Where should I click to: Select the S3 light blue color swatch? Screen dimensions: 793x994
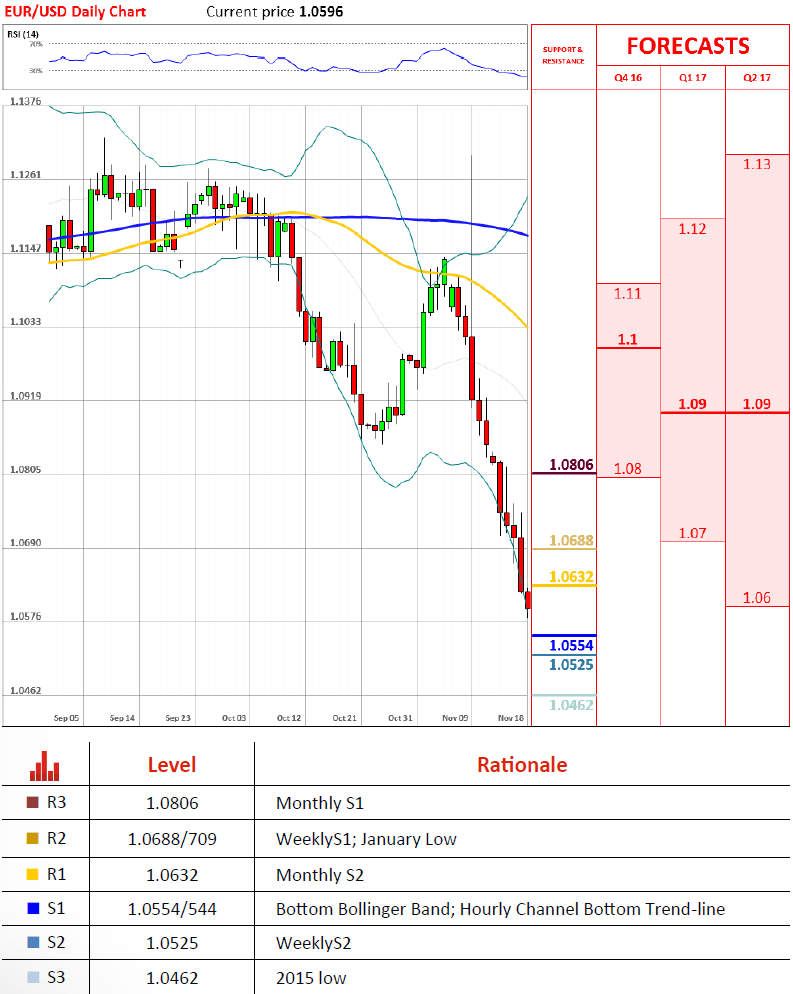(x=33, y=978)
